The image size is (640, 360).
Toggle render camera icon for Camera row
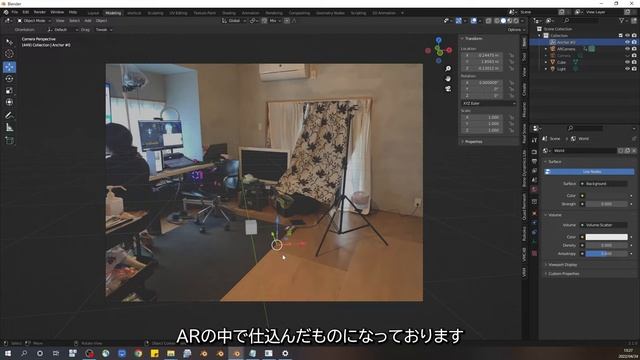pyautogui.click(x=634, y=56)
